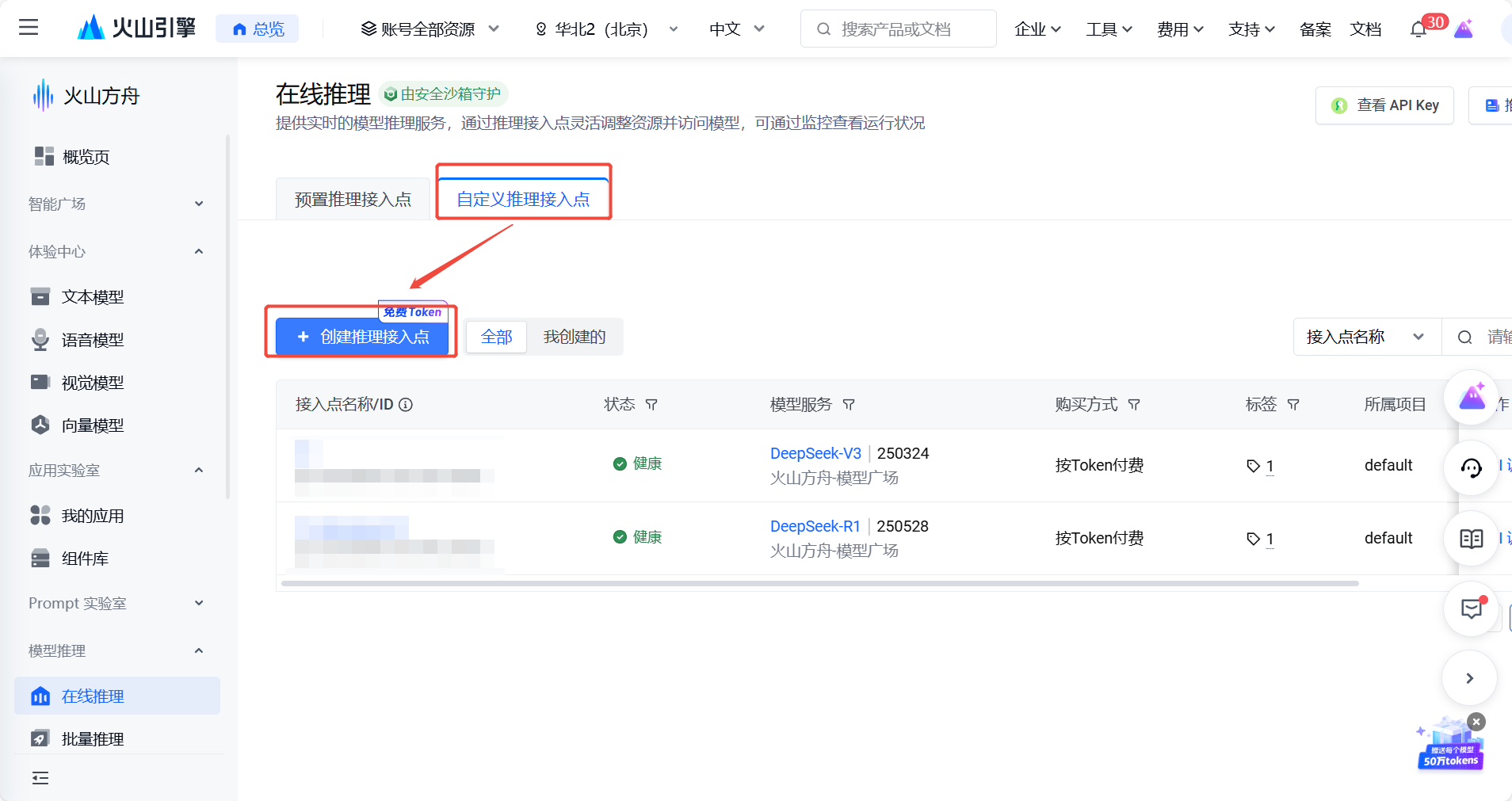Filter the 模型服务 column
The width and height of the screenshot is (1512, 801).
[849, 405]
